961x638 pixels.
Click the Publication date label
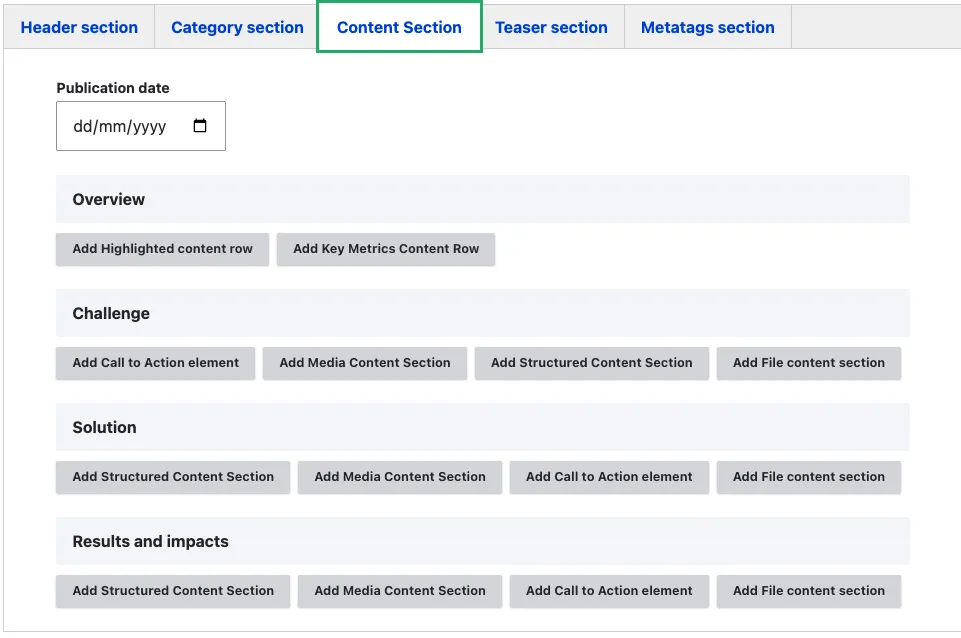[113, 88]
